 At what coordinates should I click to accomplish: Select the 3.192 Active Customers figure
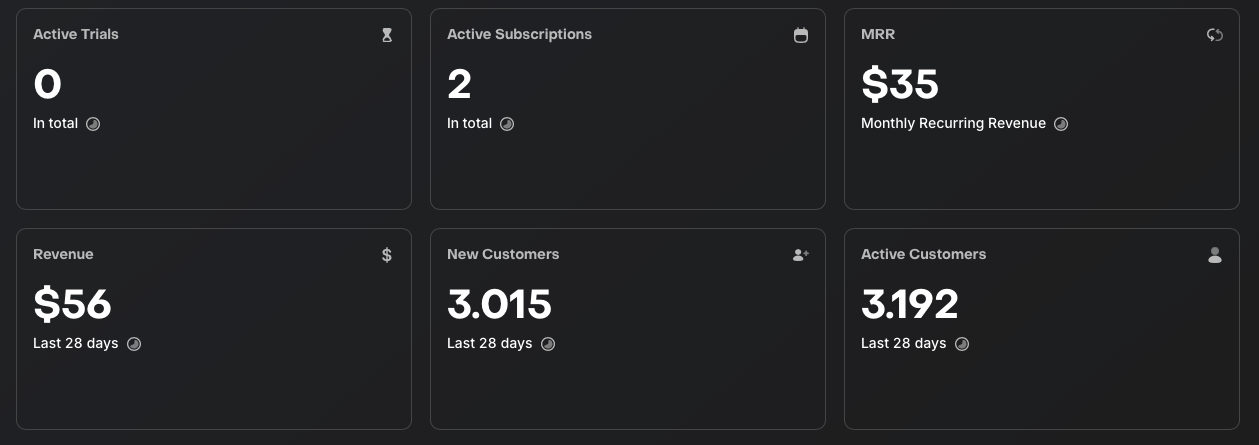[910, 305]
